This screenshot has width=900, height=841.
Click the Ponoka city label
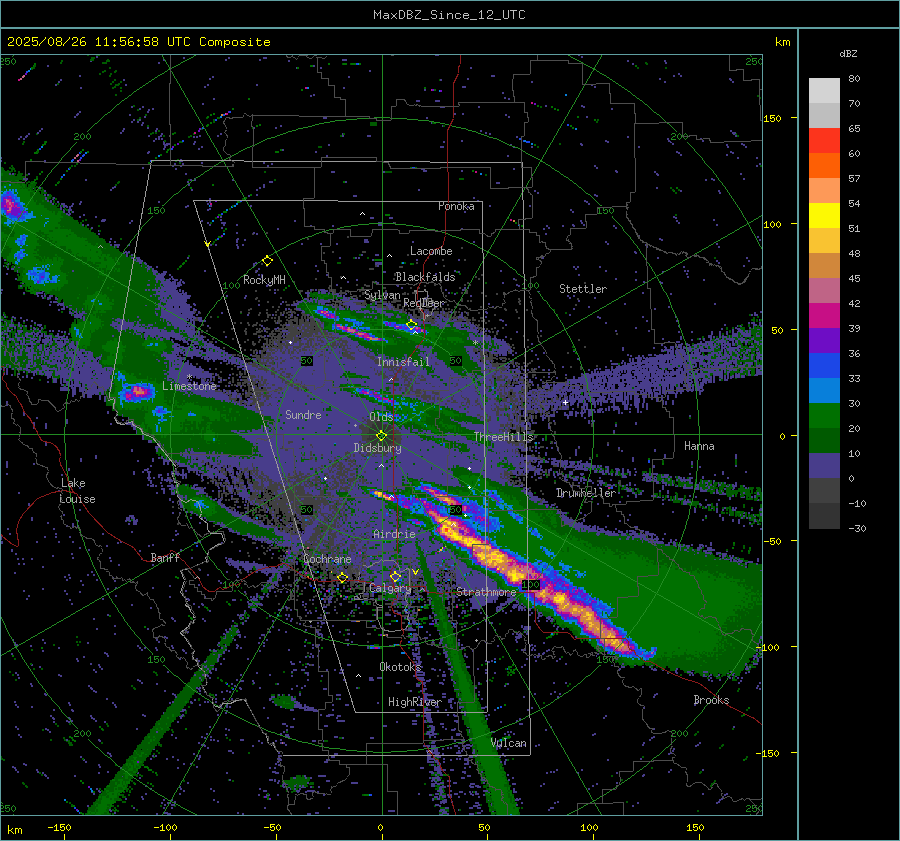point(456,206)
